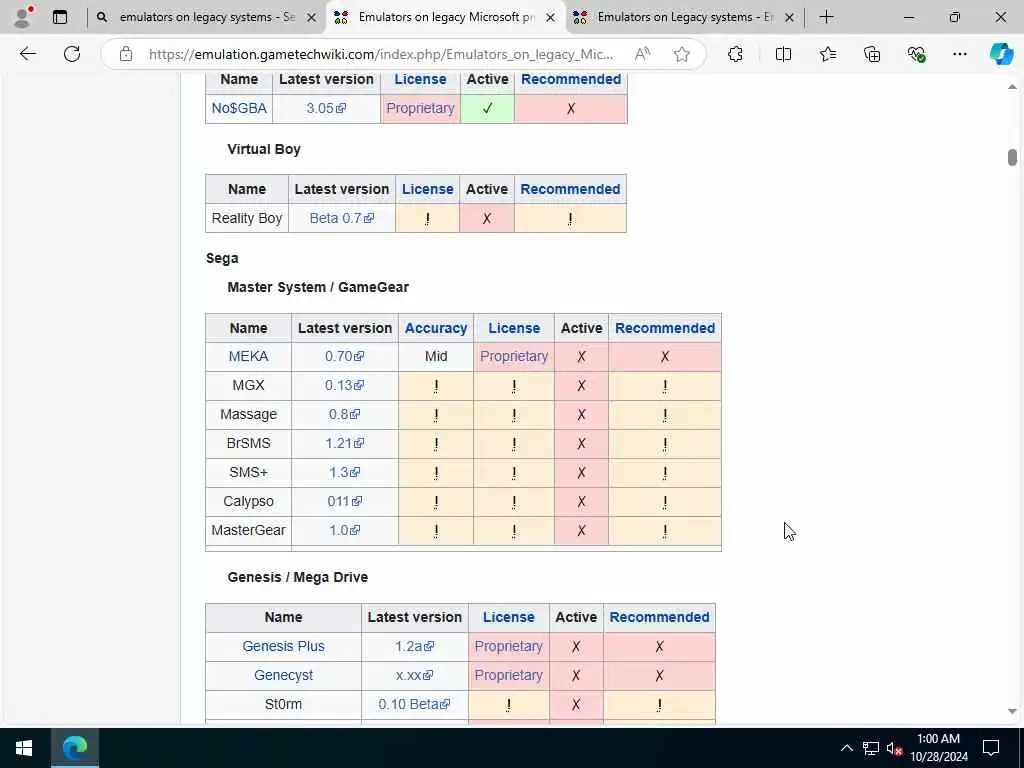The image size is (1024, 768).
Task: Open Genesis Plus 1.2a version link
Action: pyautogui.click(x=414, y=647)
